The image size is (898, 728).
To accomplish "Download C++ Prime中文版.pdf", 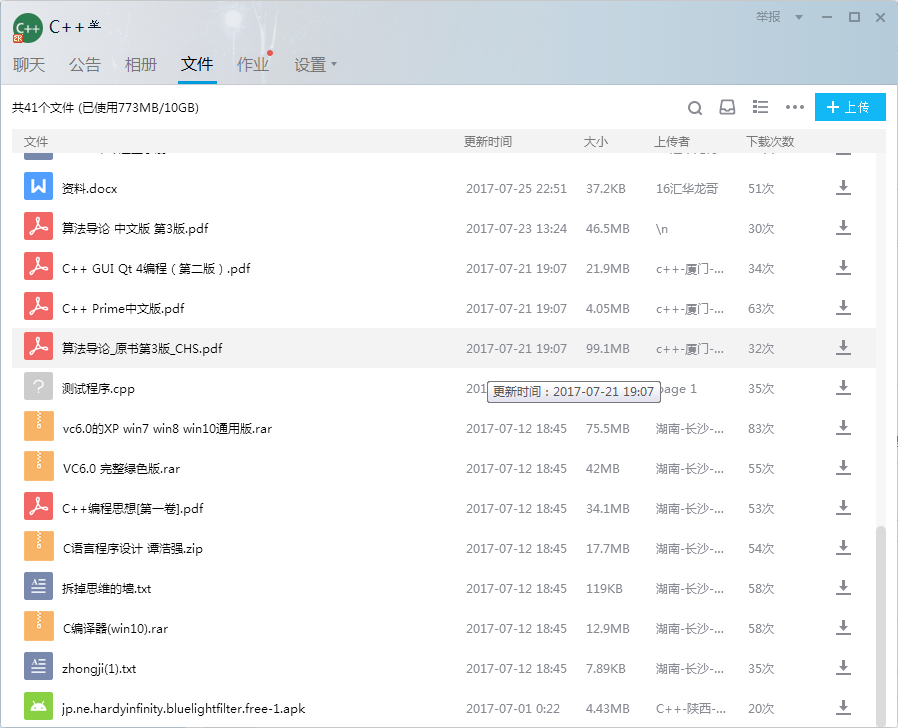I will point(843,308).
